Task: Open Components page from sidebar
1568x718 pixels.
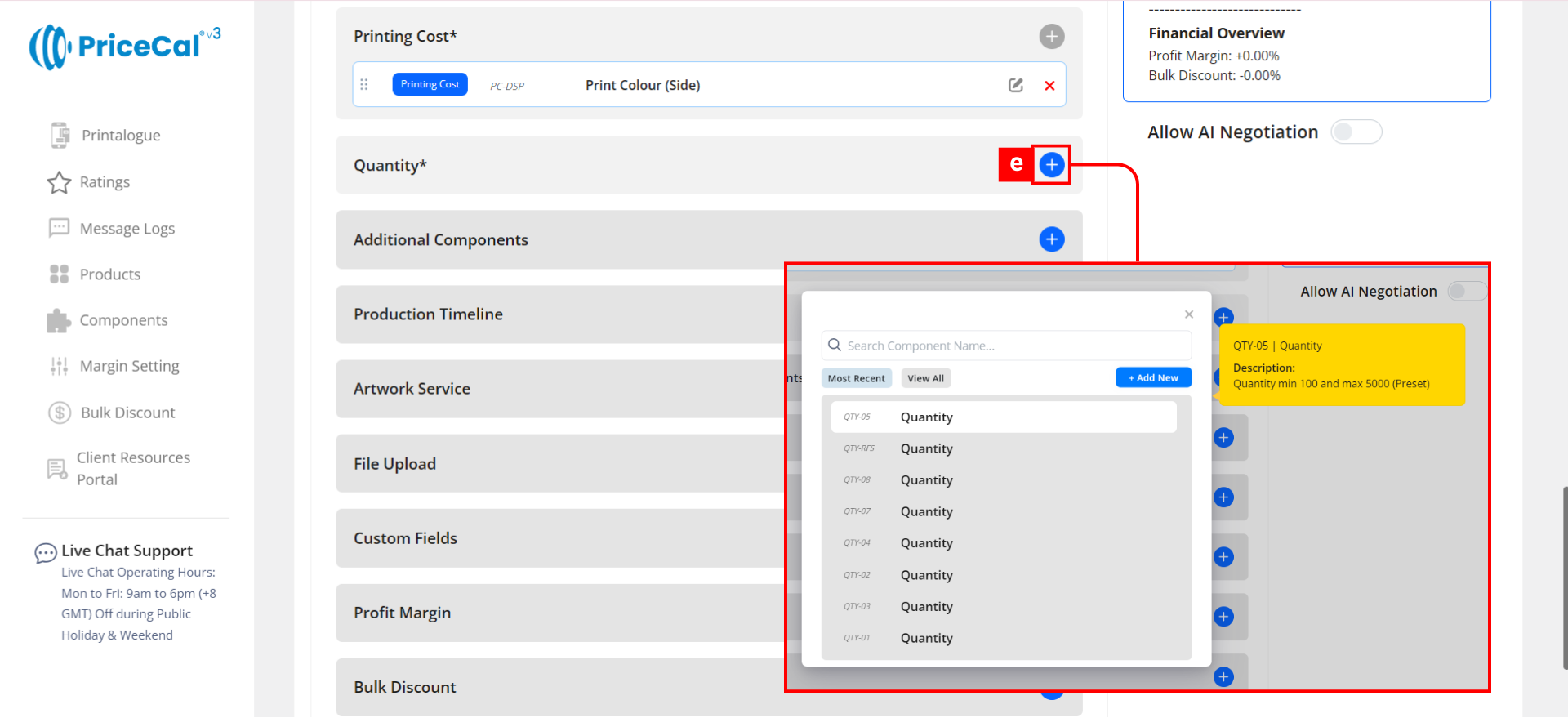Action: [x=123, y=320]
